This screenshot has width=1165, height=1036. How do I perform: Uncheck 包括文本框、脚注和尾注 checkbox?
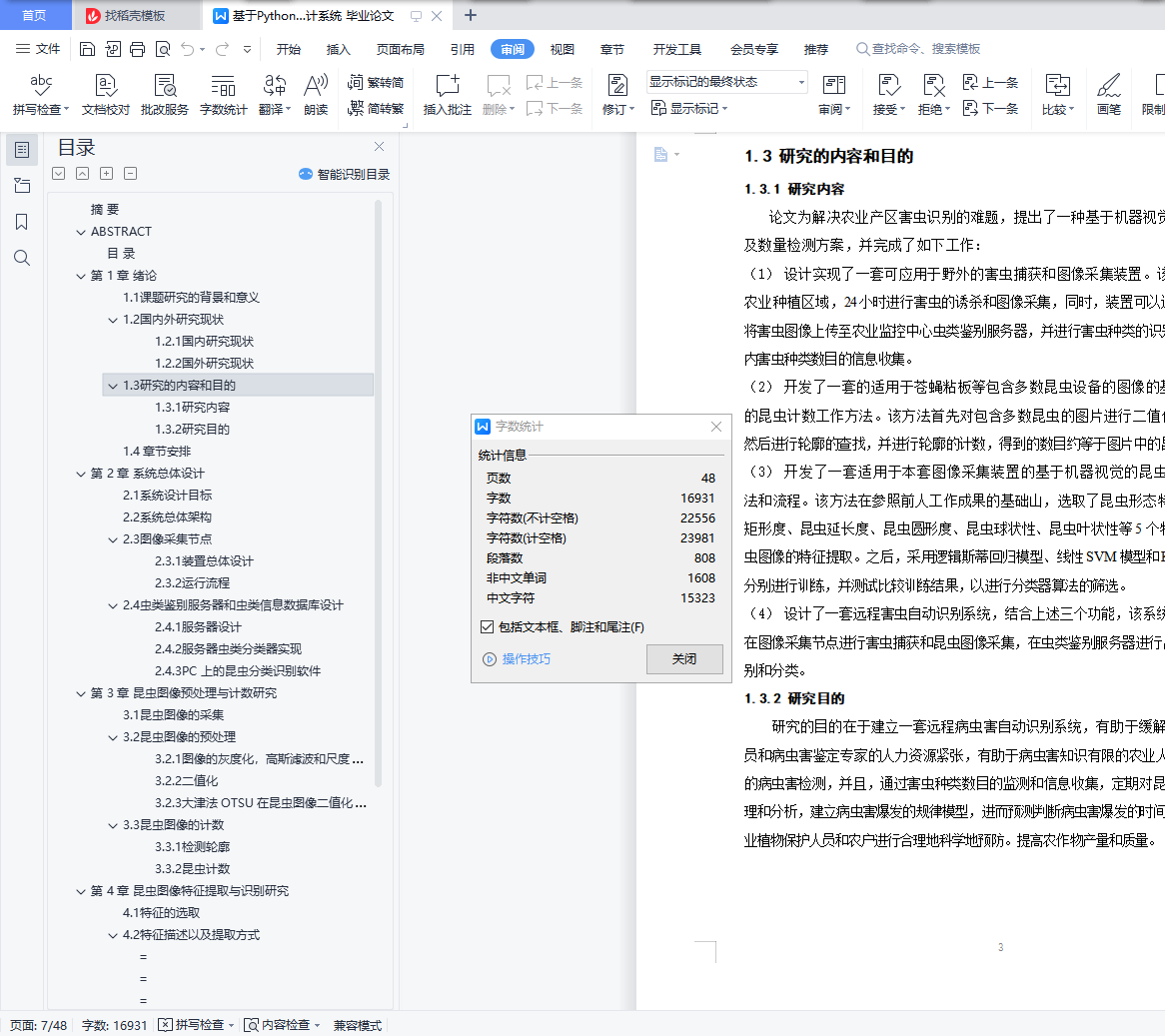pyautogui.click(x=487, y=626)
